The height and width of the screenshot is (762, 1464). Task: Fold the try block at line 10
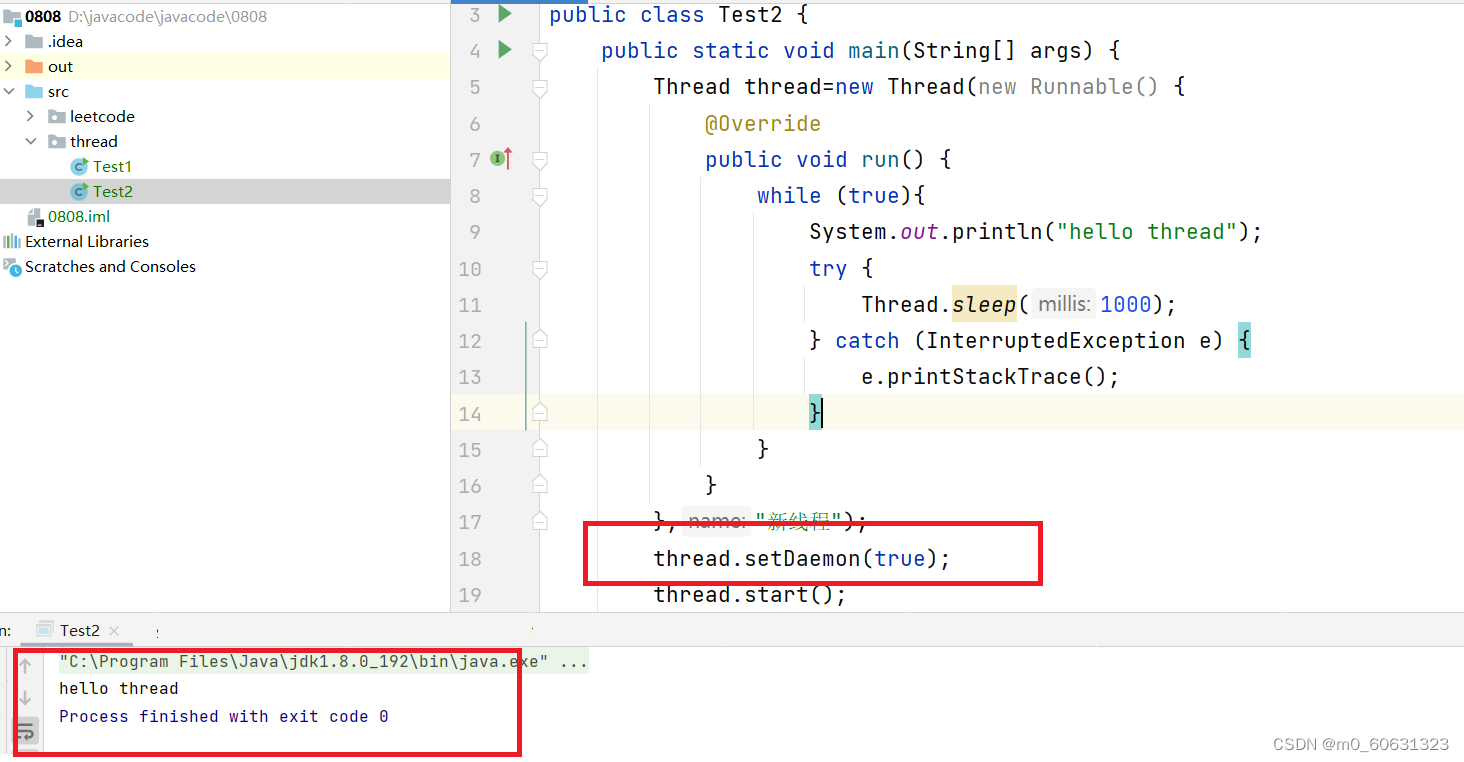point(540,269)
